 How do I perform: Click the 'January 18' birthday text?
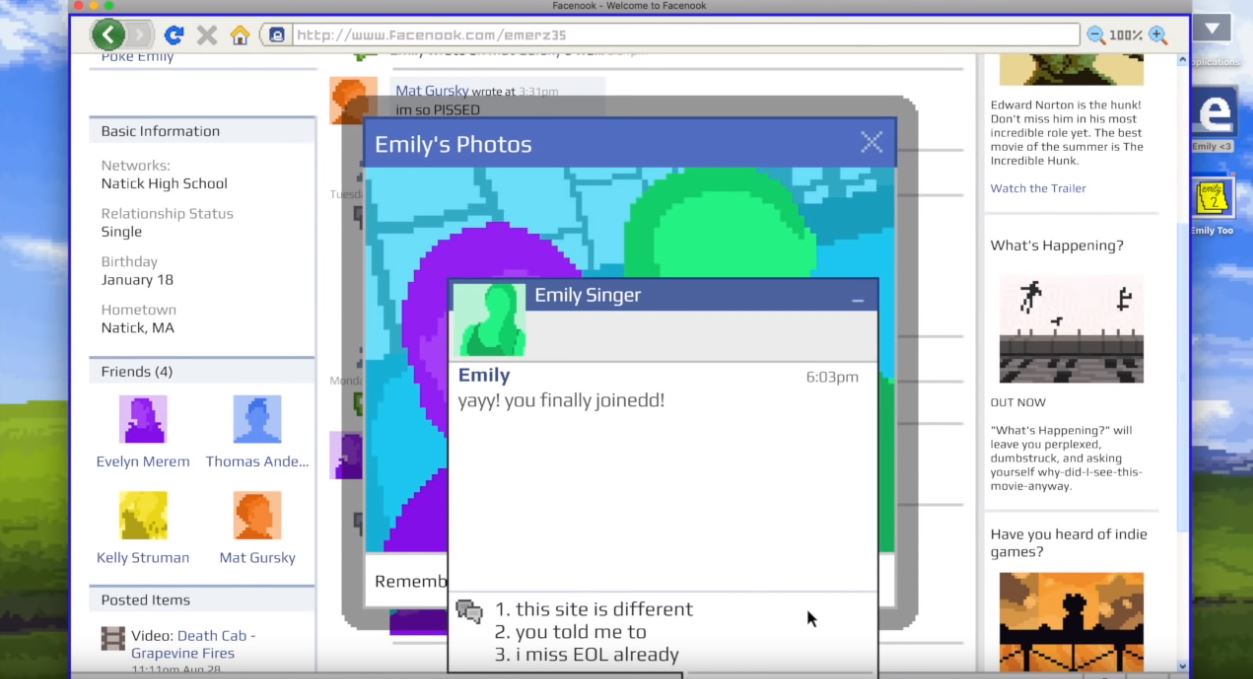137,279
